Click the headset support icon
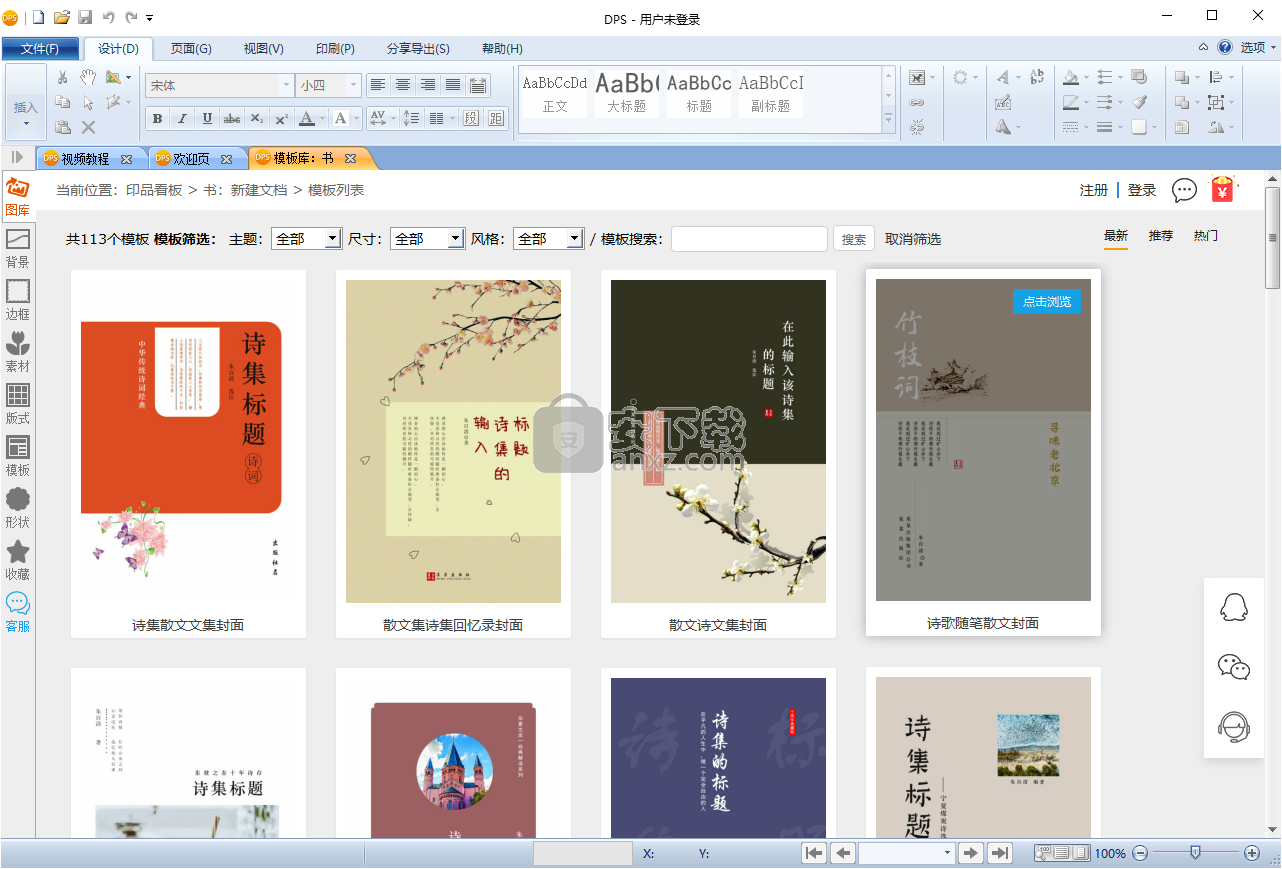 pos(1234,727)
